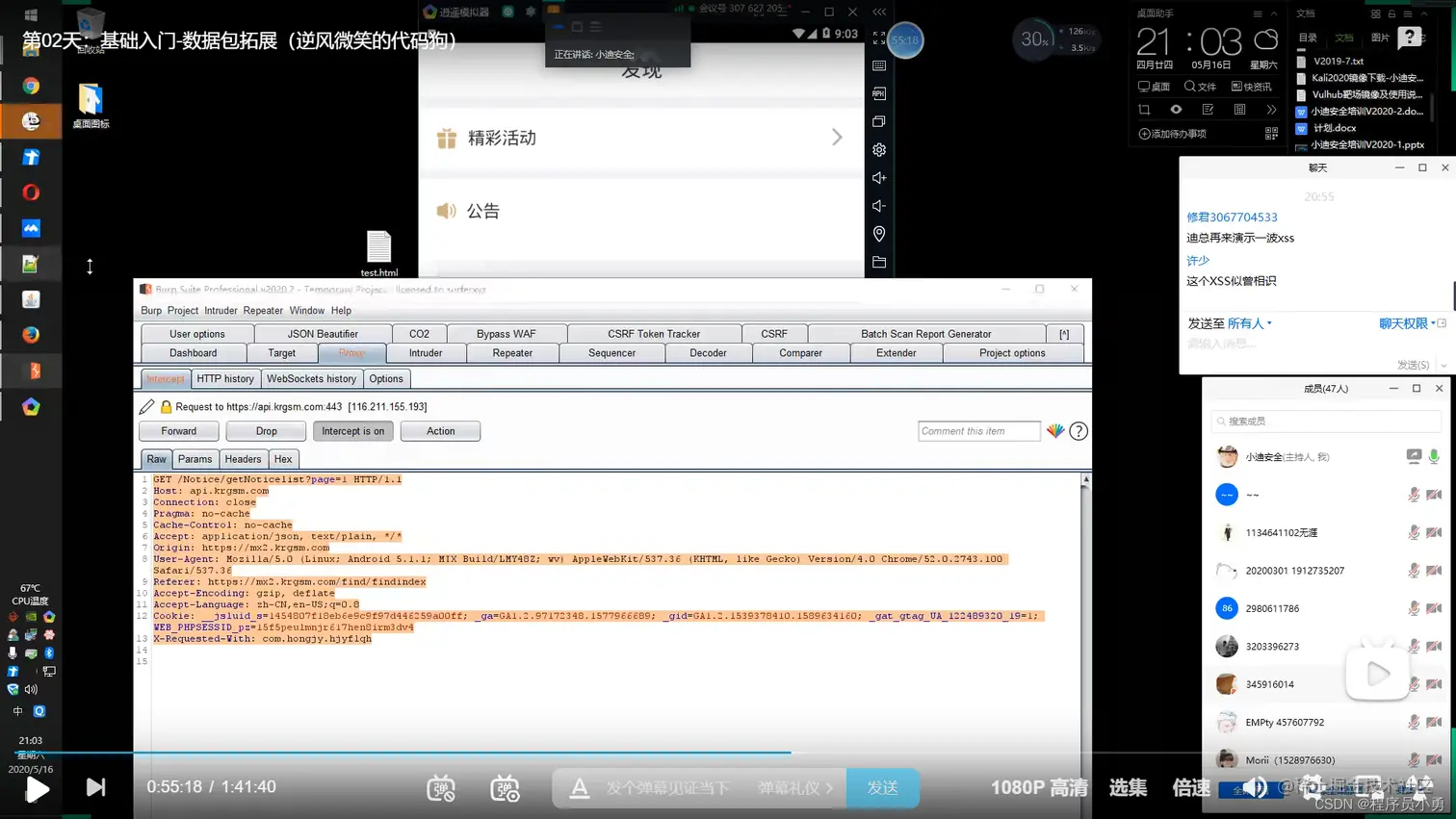Click screen share icon for 小迪安全

tap(1413, 456)
